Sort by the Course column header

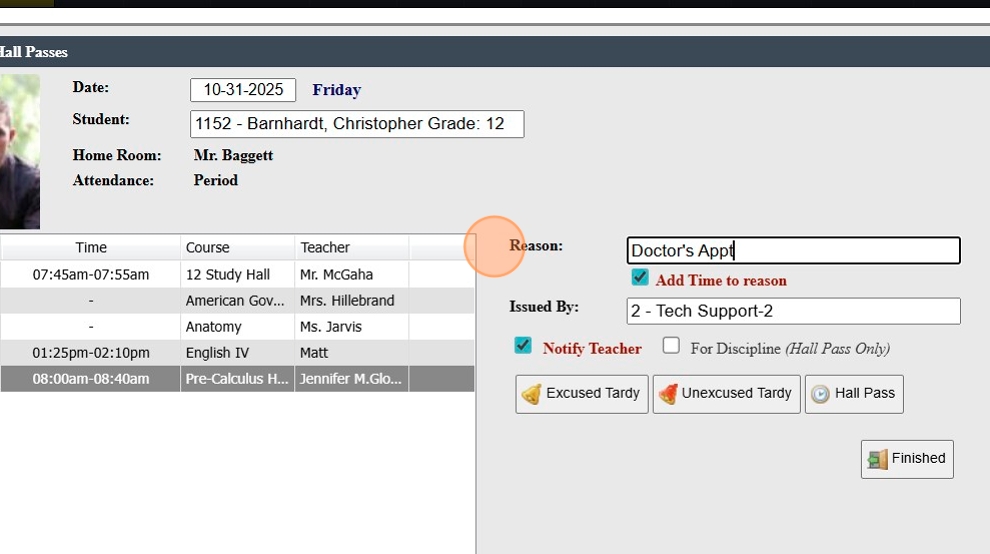point(237,248)
